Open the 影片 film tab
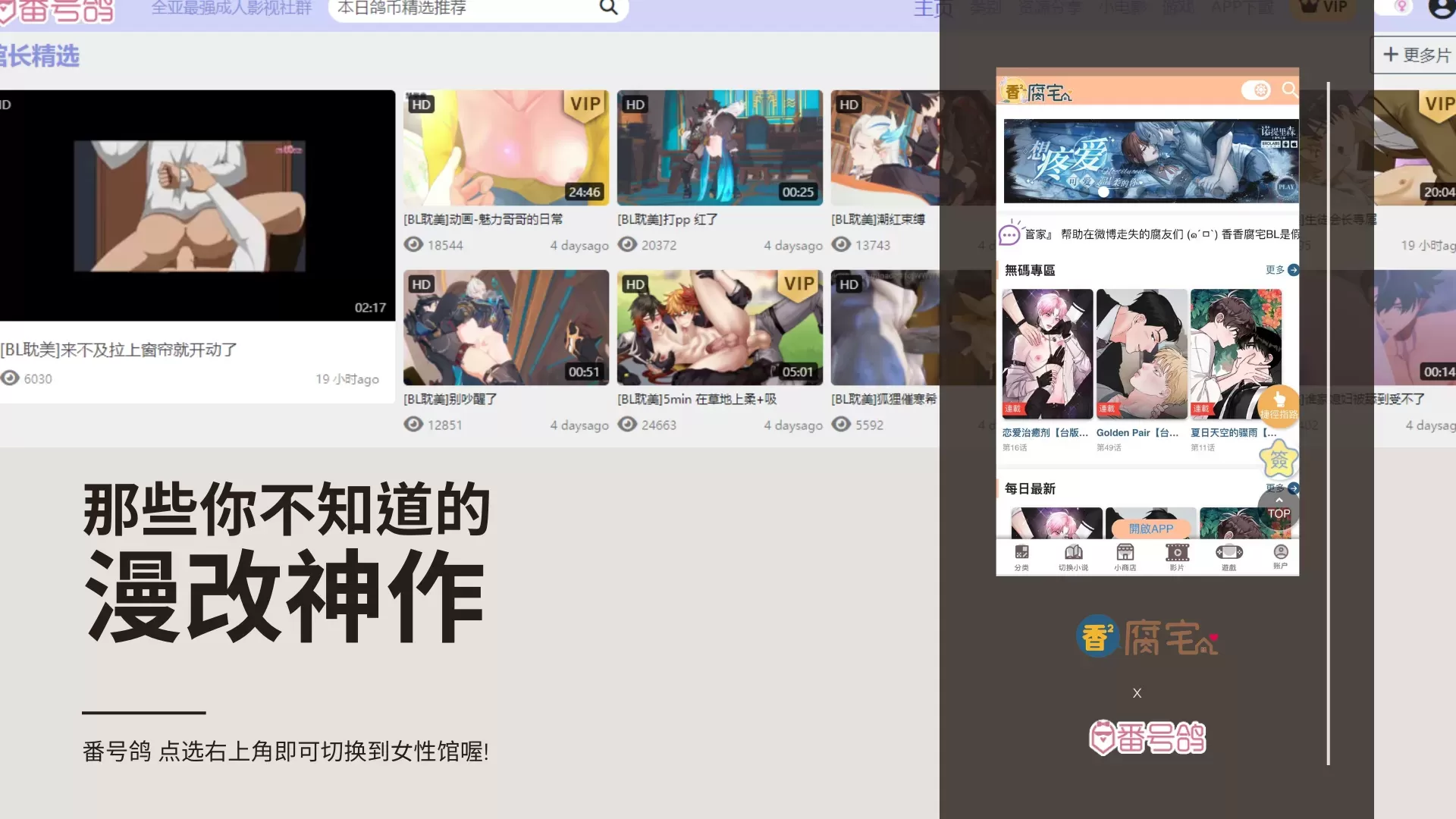The image size is (1456, 819). (x=1177, y=557)
